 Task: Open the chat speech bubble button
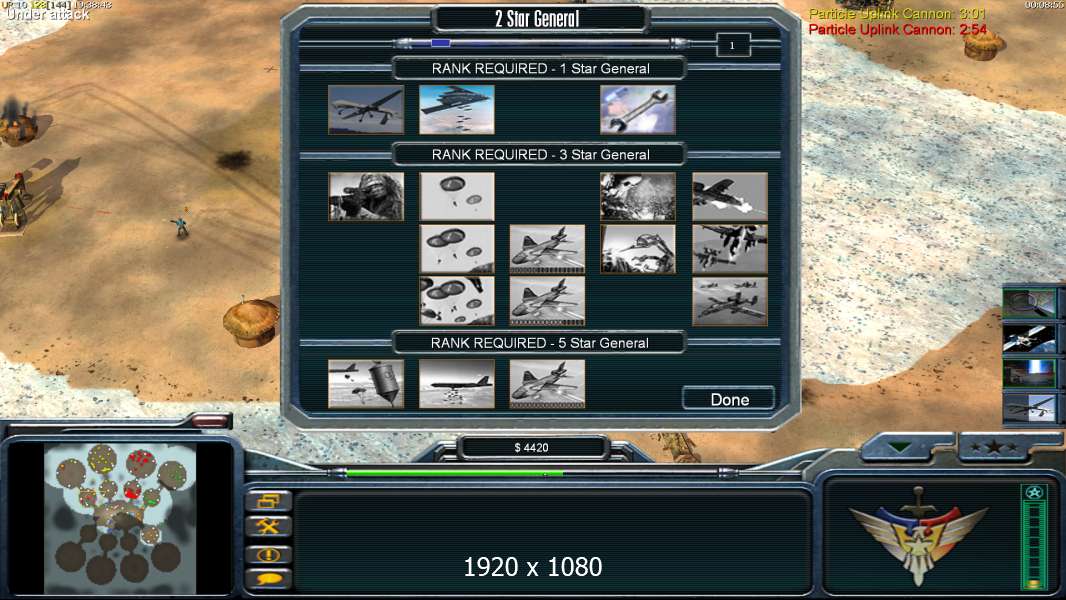268,579
